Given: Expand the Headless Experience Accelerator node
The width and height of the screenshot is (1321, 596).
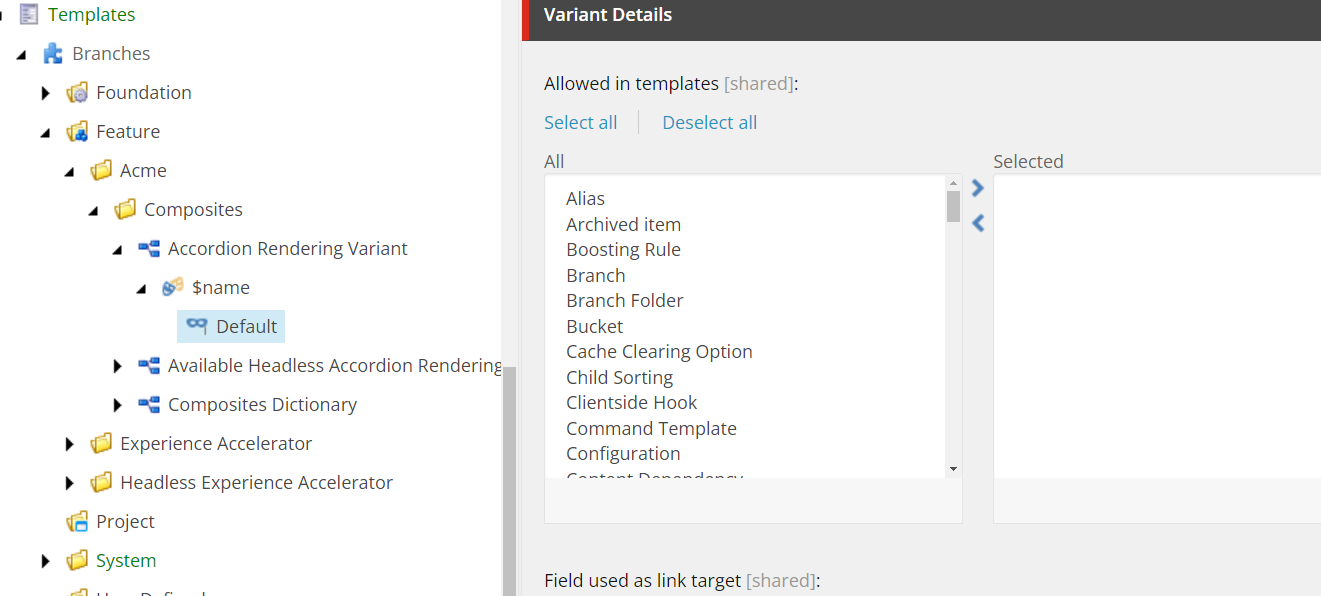Looking at the screenshot, I should [70, 483].
